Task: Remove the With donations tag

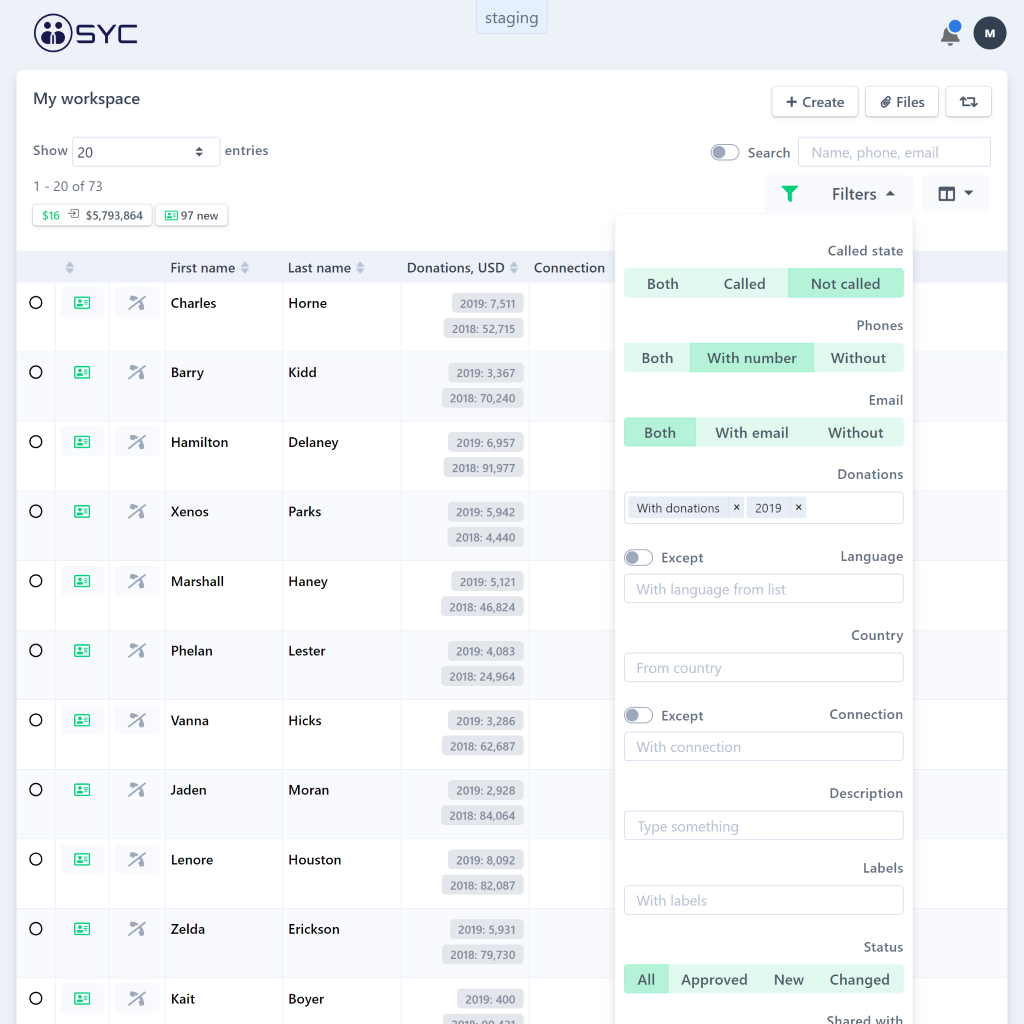Action: pyautogui.click(x=736, y=508)
